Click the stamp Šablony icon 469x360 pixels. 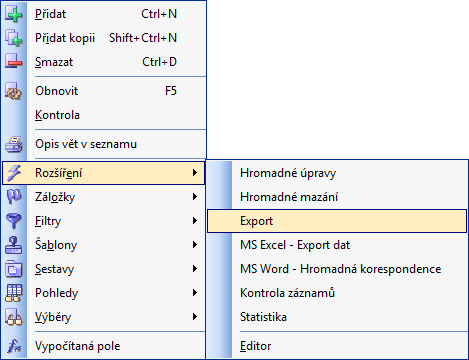click(14, 245)
